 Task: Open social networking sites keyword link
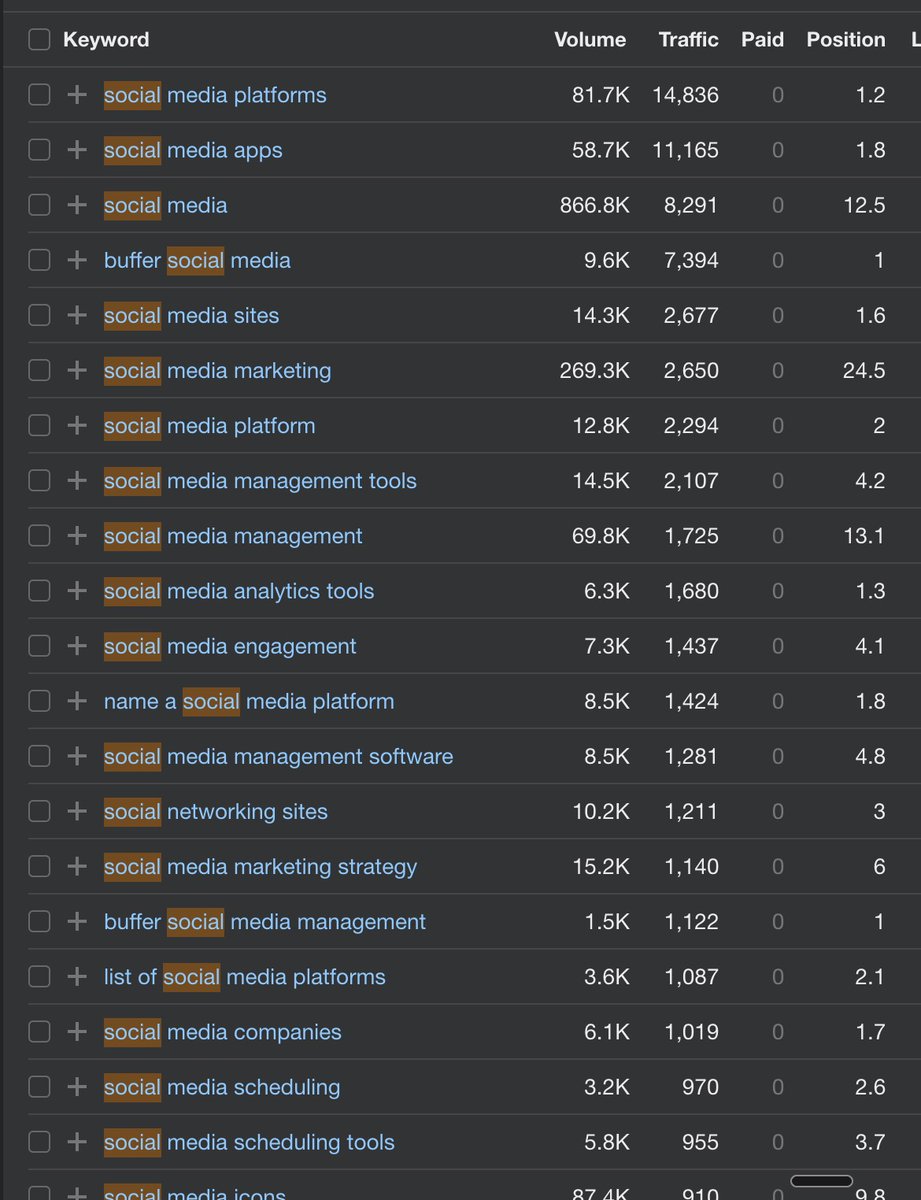click(216, 811)
